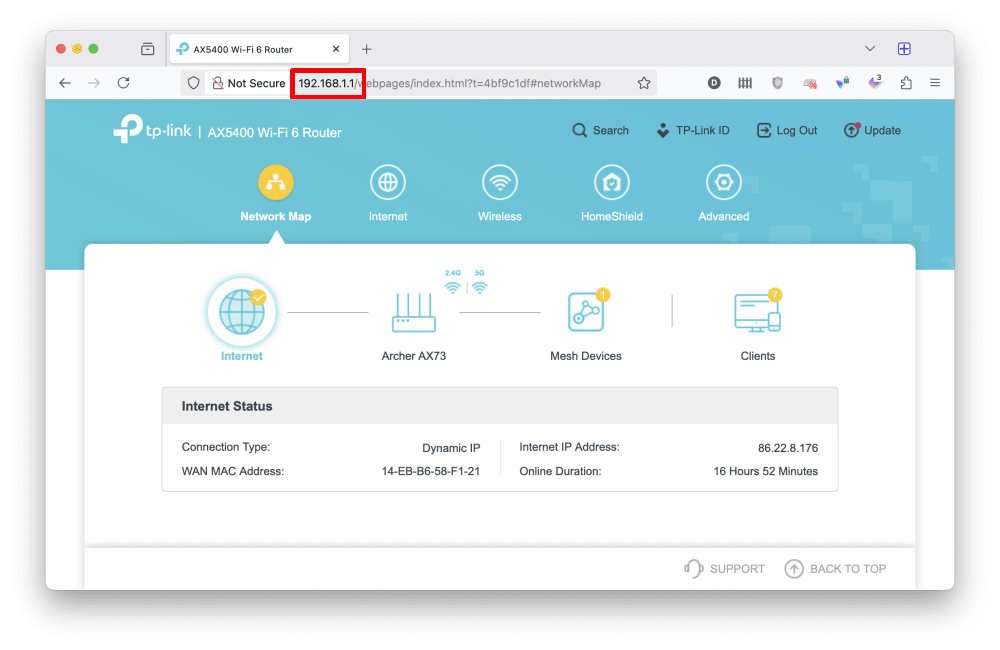Click the SUPPORT link
Viewport: 1000px width, 650px height.
724,568
